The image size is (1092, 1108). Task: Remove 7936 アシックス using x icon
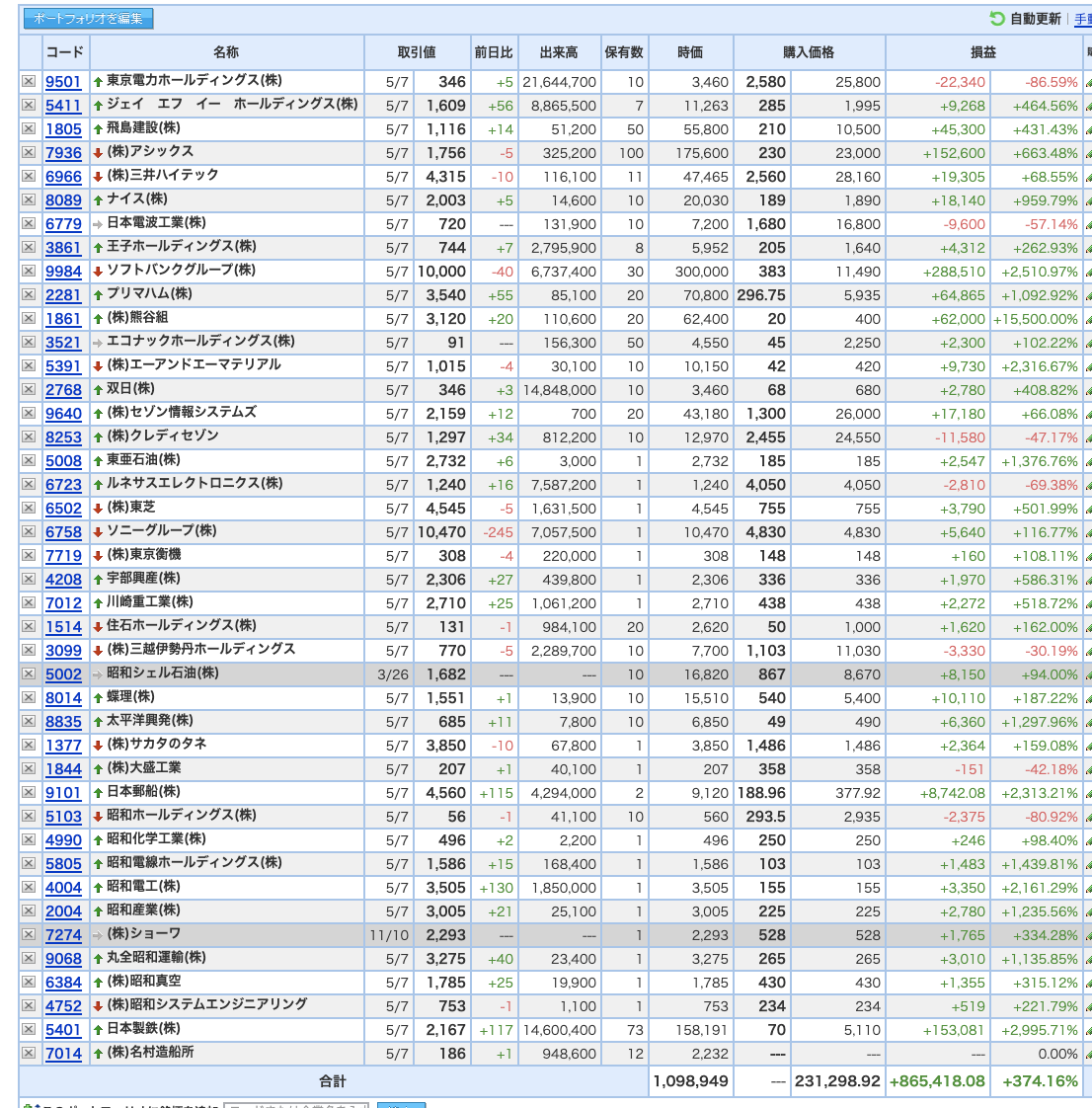(x=29, y=153)
